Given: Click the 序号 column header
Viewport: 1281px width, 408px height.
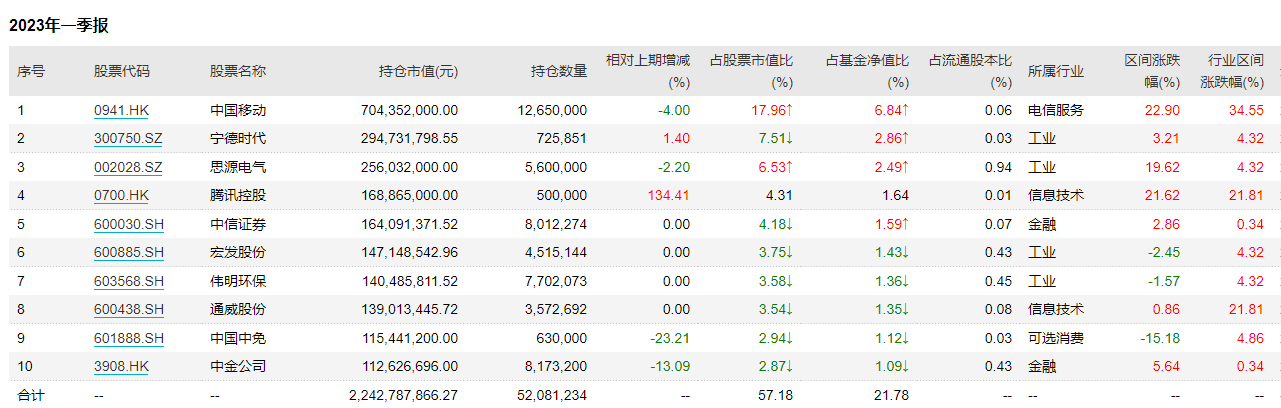Looking at the screenshot, I should click(31, 71).
